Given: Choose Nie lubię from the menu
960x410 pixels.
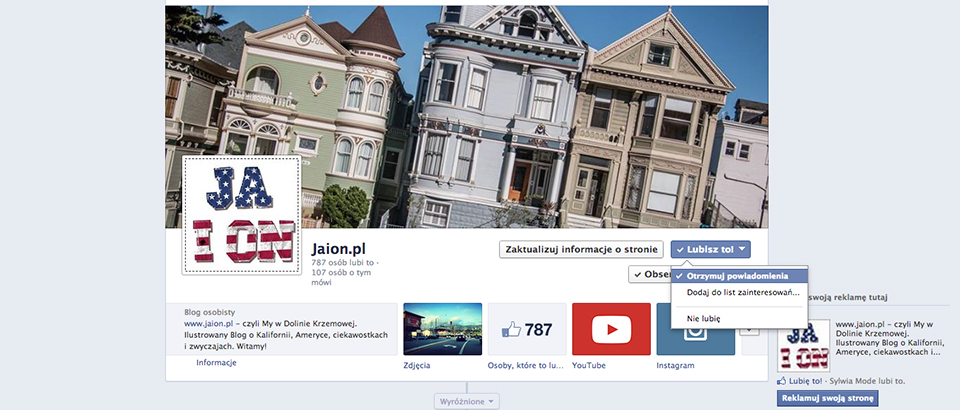Looking at the screenshot, I should pos(703,318).
